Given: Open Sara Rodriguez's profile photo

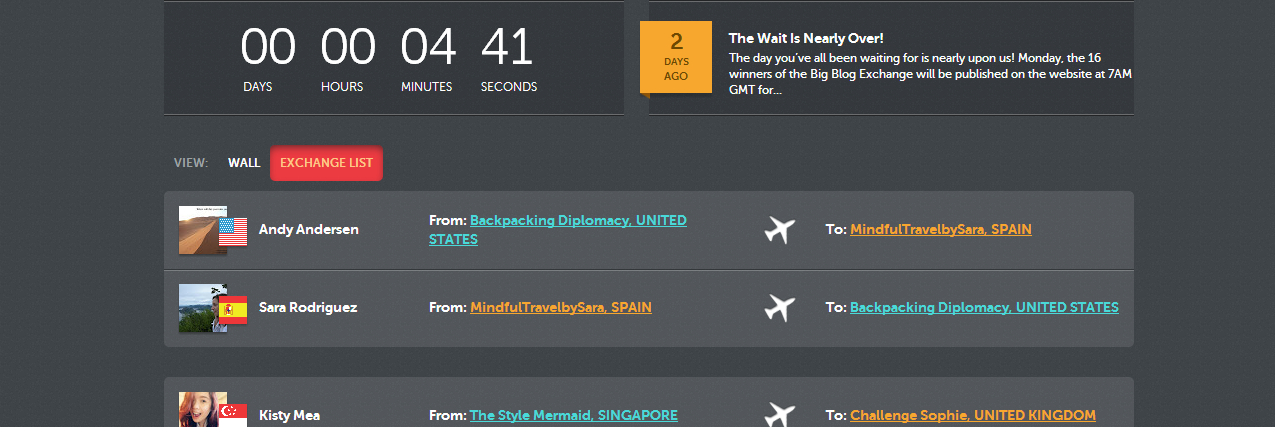Looking at the screenshot, I should (x=197, y=307).
